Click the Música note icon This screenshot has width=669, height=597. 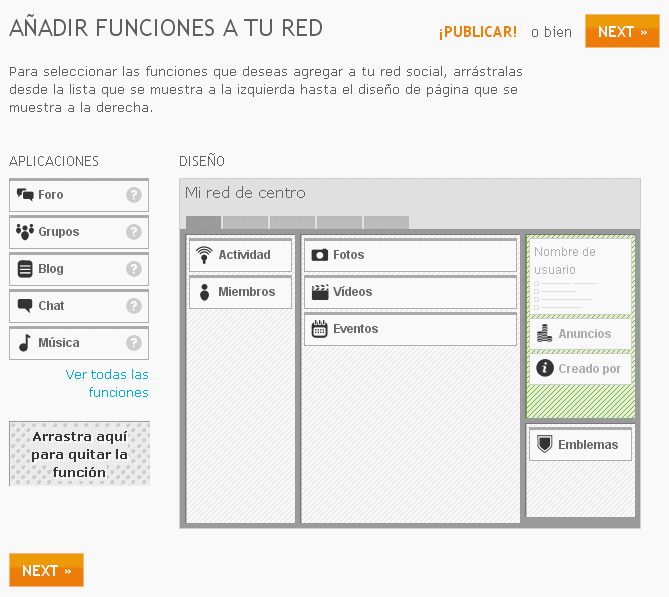coord(25,343)
